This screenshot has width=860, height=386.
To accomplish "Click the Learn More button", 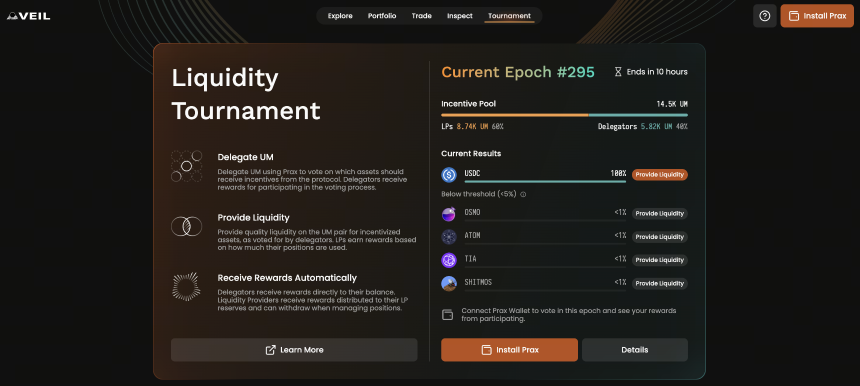I will pyautogui.click(x=294, y=350).
